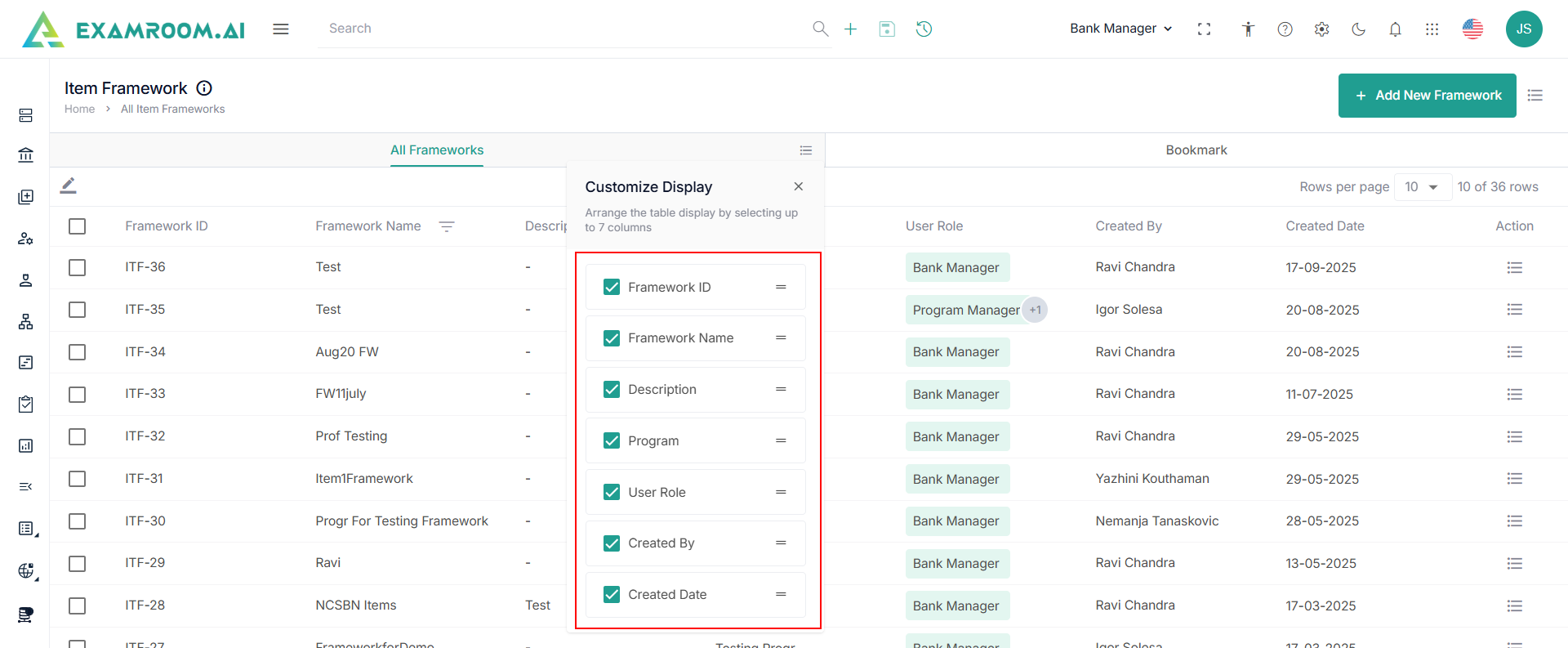1568x648 pixels.
Task: Open the notifications bell
Action: [1395, 29]
